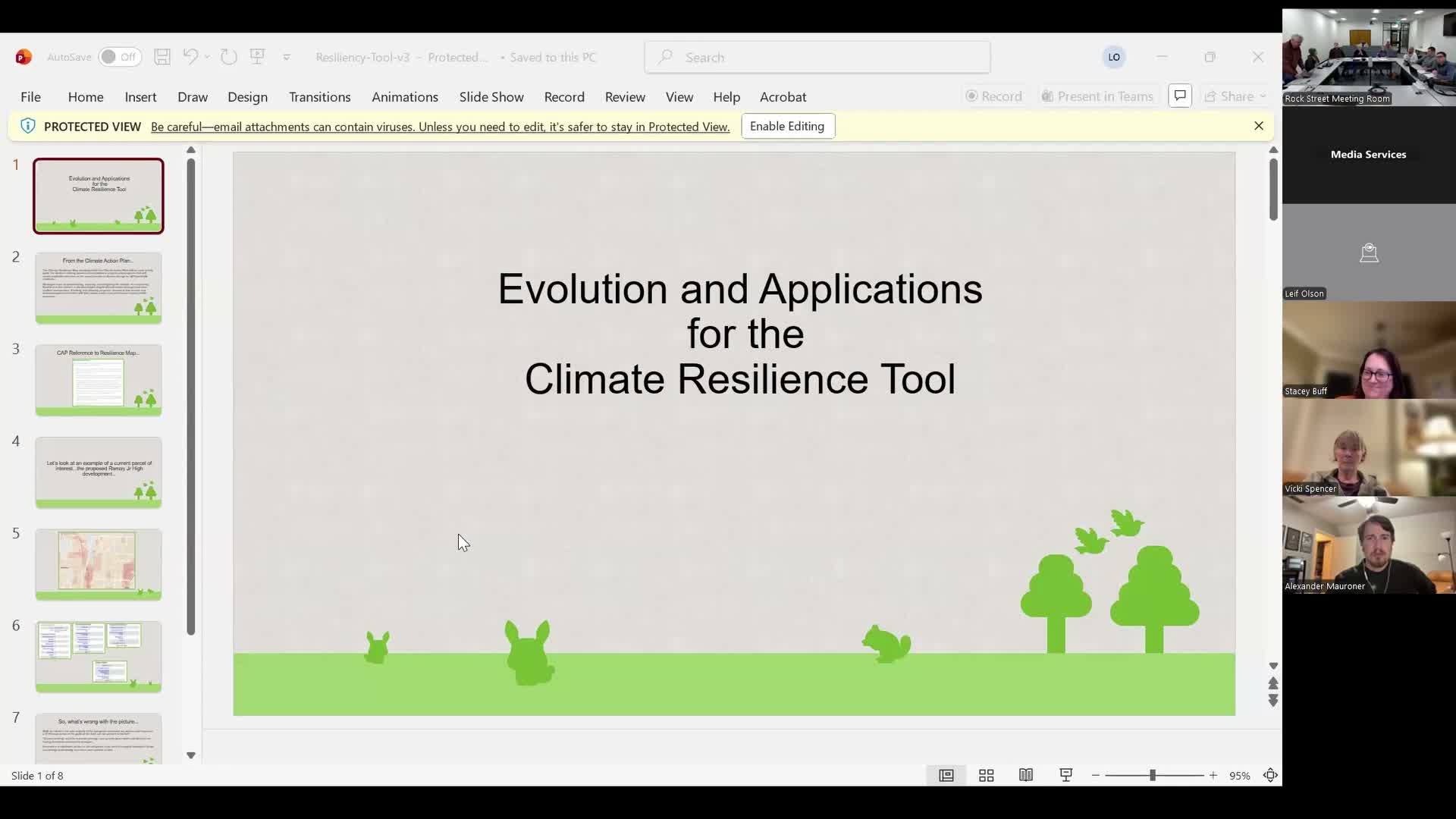Open the Protected View safety link
Image resolution: width=1456 pixels, height=819 pixels.
440,127
